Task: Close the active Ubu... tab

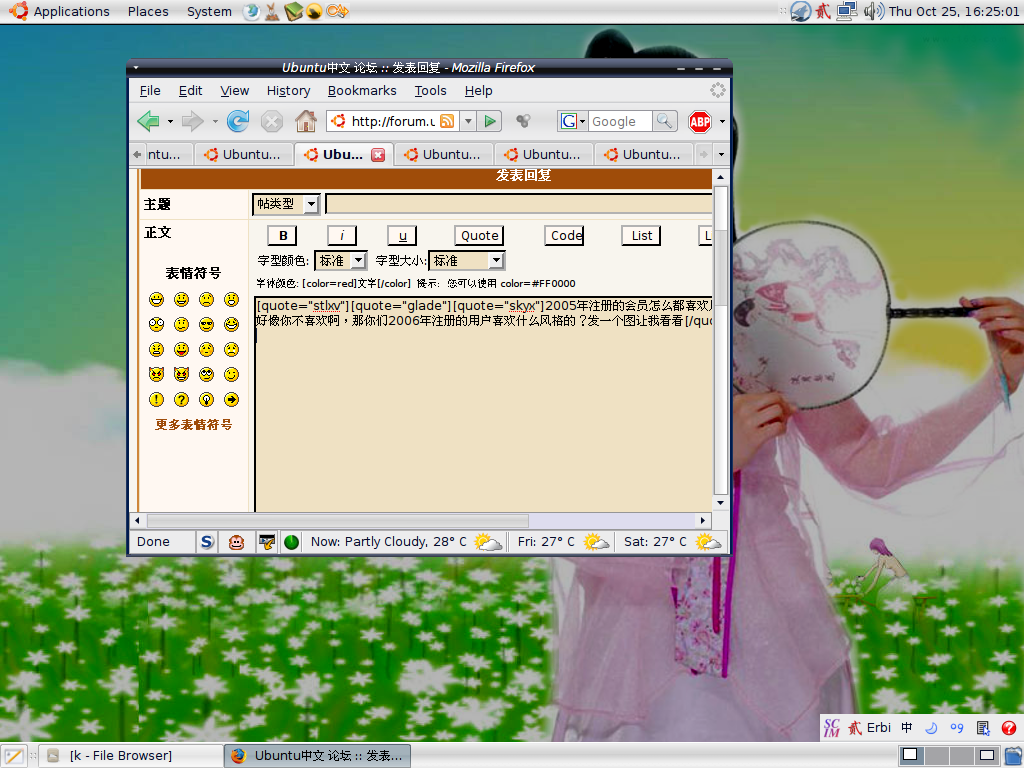Action: point(378,155)
